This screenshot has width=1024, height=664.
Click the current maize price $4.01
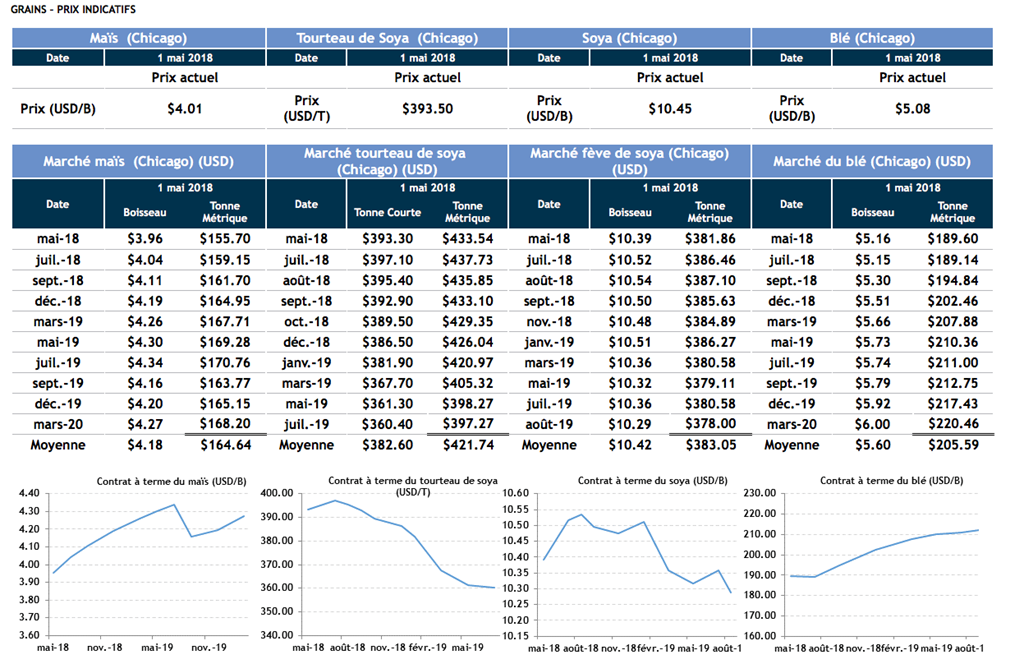[x=184, y=109]
